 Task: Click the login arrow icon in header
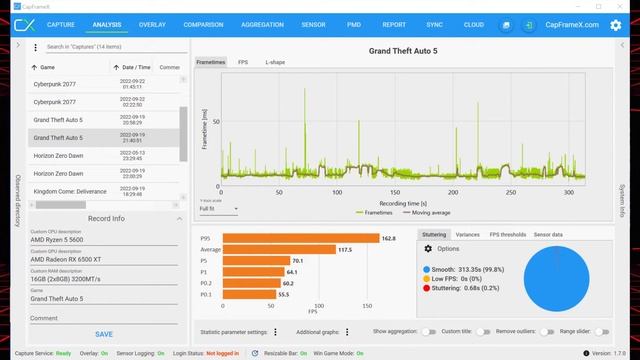[529, 25]
